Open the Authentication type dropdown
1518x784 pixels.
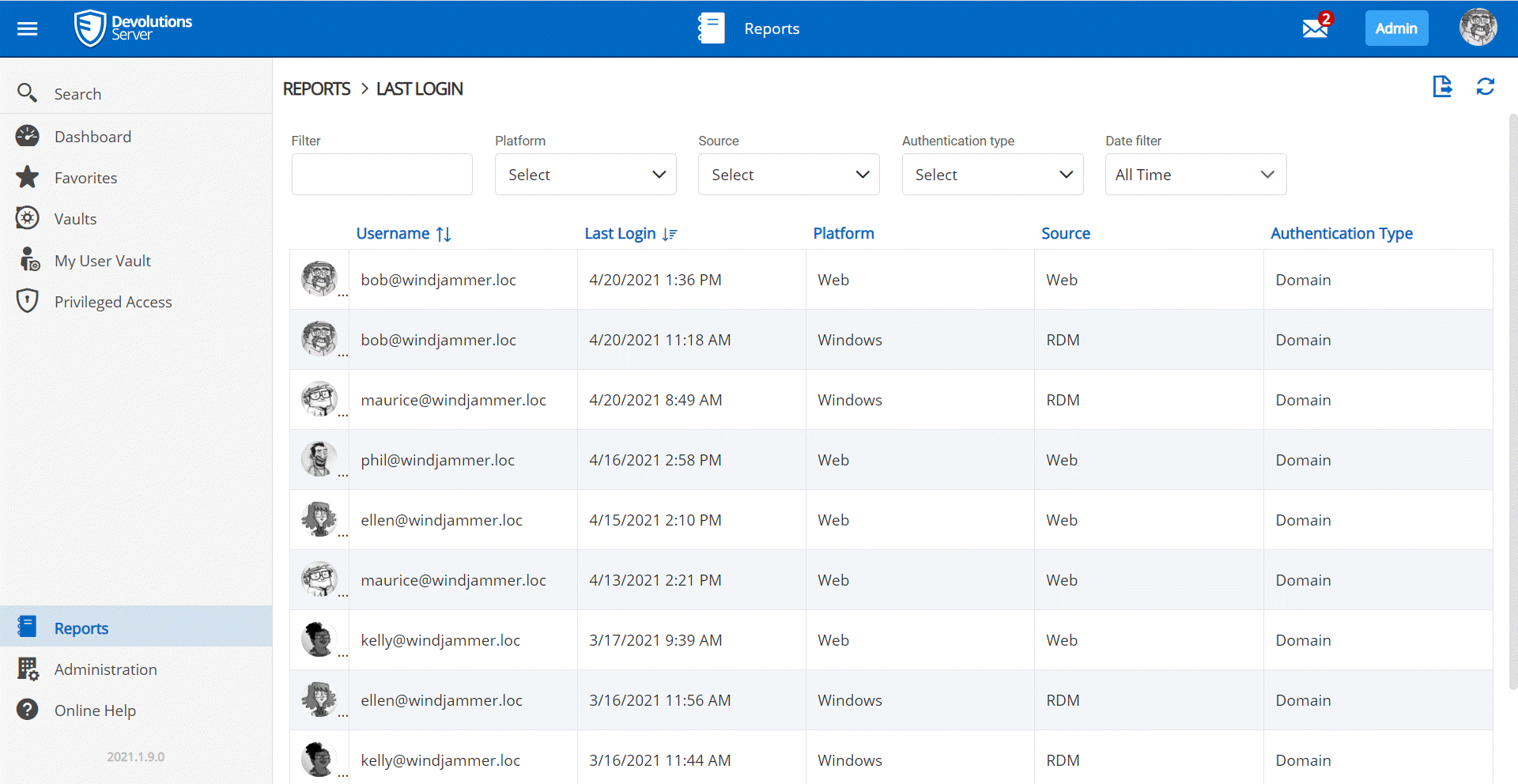992,175
